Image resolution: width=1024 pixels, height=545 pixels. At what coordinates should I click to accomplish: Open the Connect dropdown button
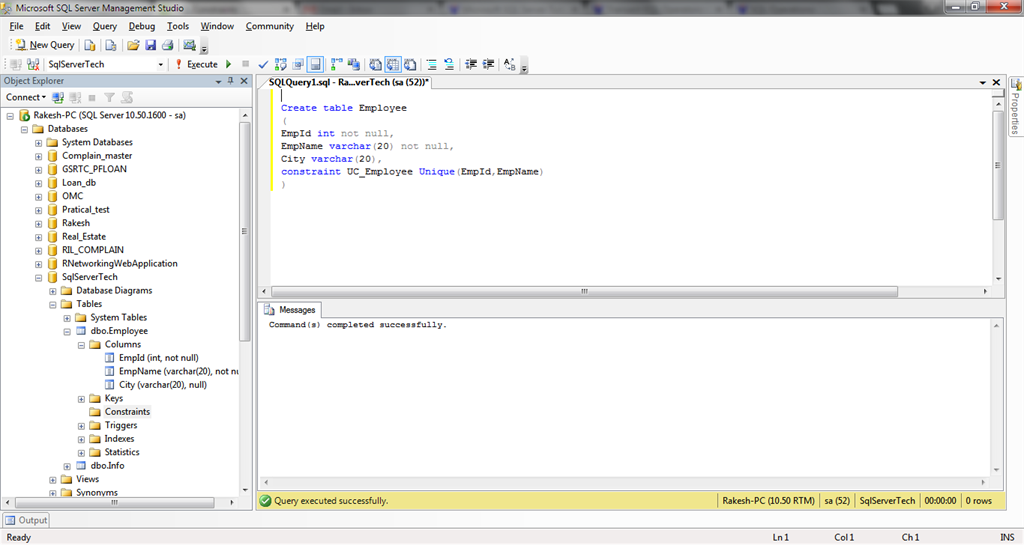(25, 97)
